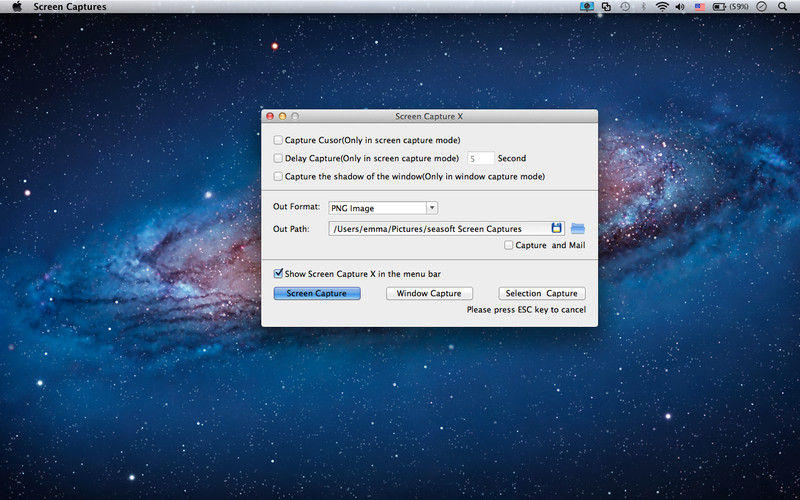The width and height of the screenshot is (800, 500).
Task: Open the Apple menu
Action: [17, 7]
